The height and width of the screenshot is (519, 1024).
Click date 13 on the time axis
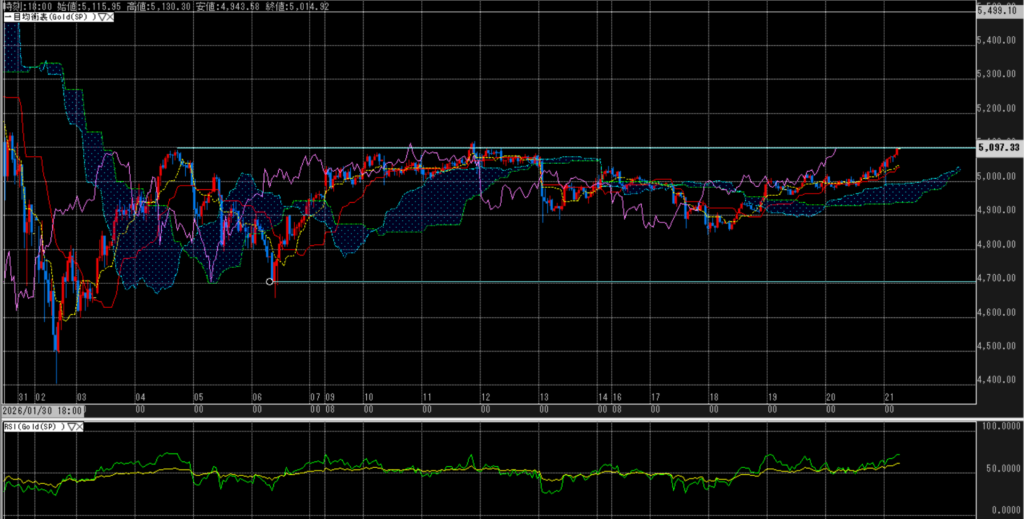(x=542, y=397)
